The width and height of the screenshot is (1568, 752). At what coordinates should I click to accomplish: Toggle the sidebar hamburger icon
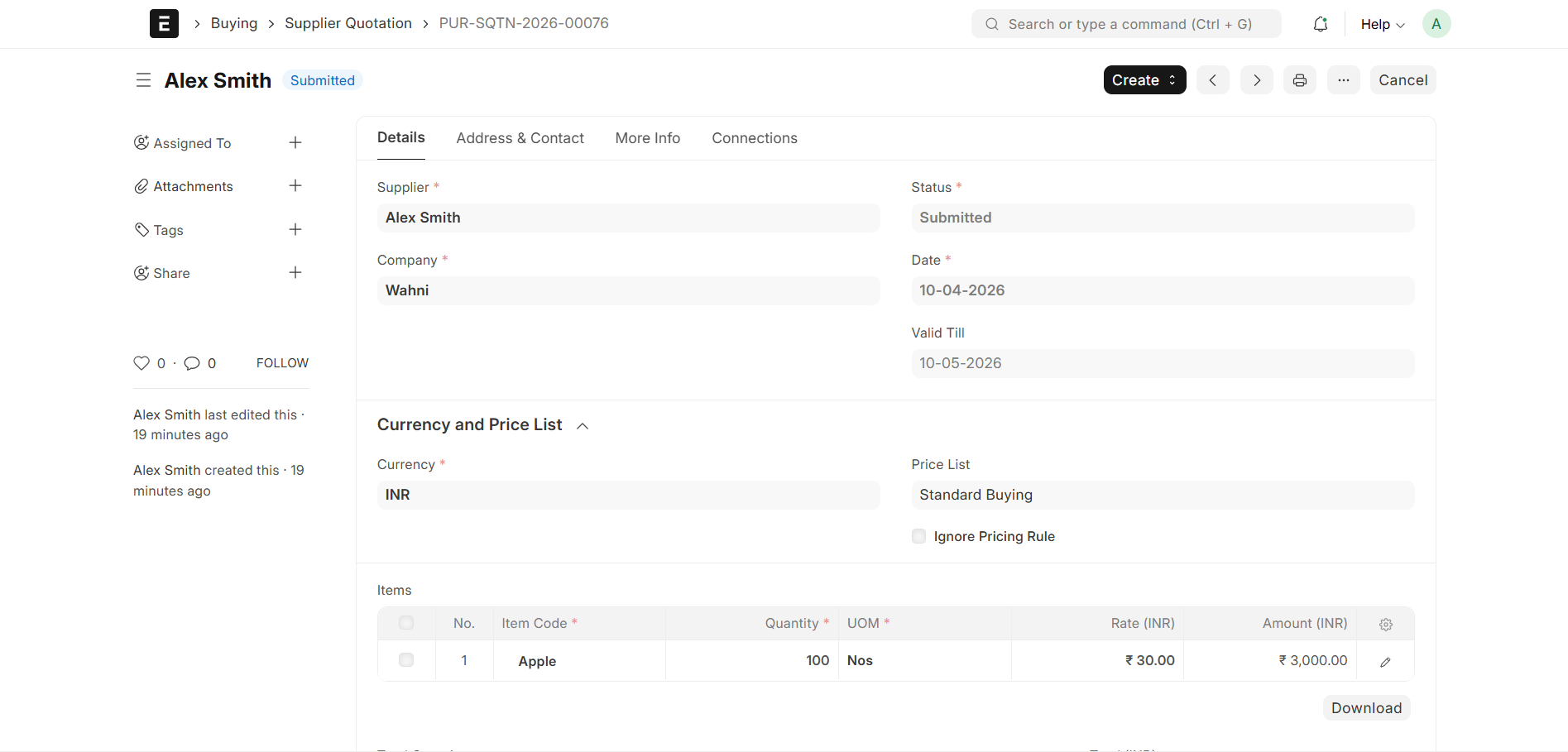(x=143, y=80)
